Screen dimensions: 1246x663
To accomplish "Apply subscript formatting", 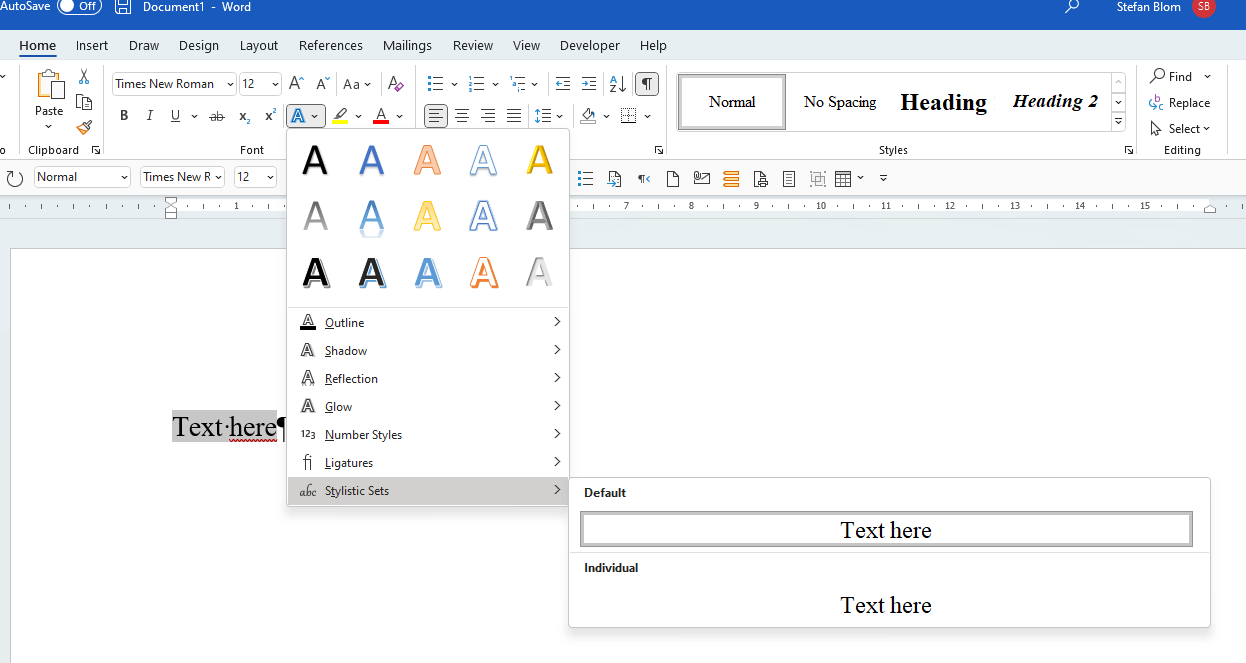I will [x=244, y=116].
